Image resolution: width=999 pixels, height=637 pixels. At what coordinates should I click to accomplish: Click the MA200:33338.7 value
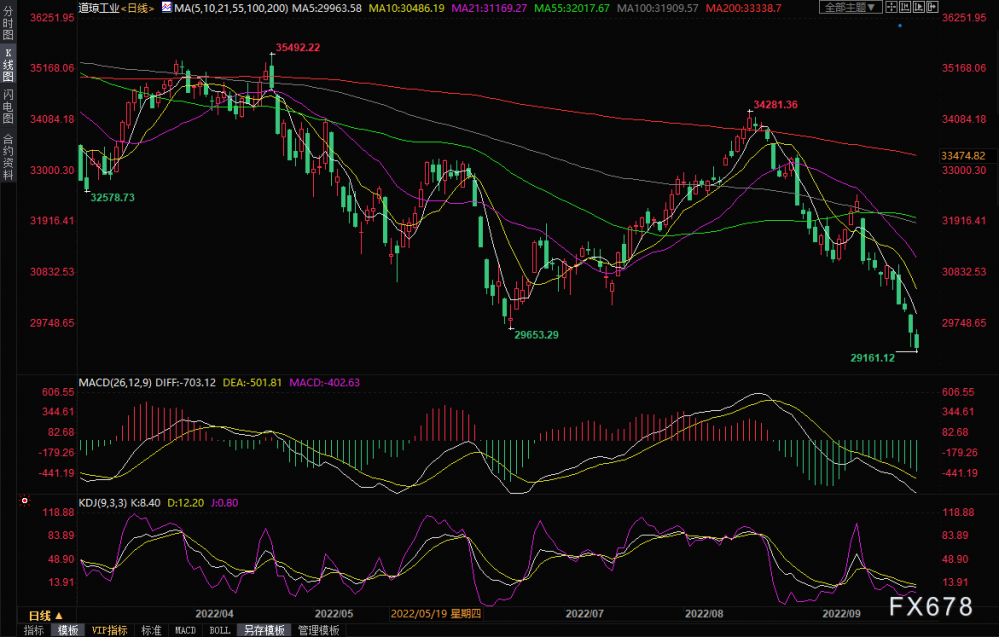(744, 8)
